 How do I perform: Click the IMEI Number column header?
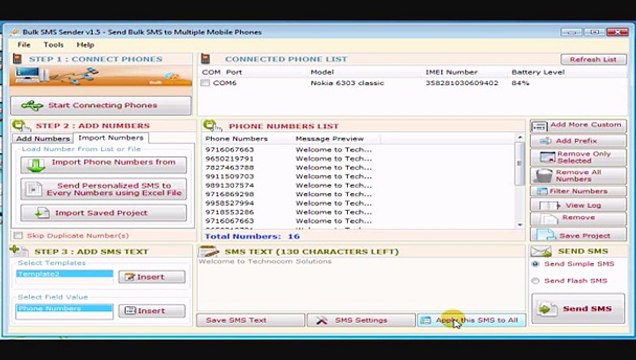tap(451, 72)
